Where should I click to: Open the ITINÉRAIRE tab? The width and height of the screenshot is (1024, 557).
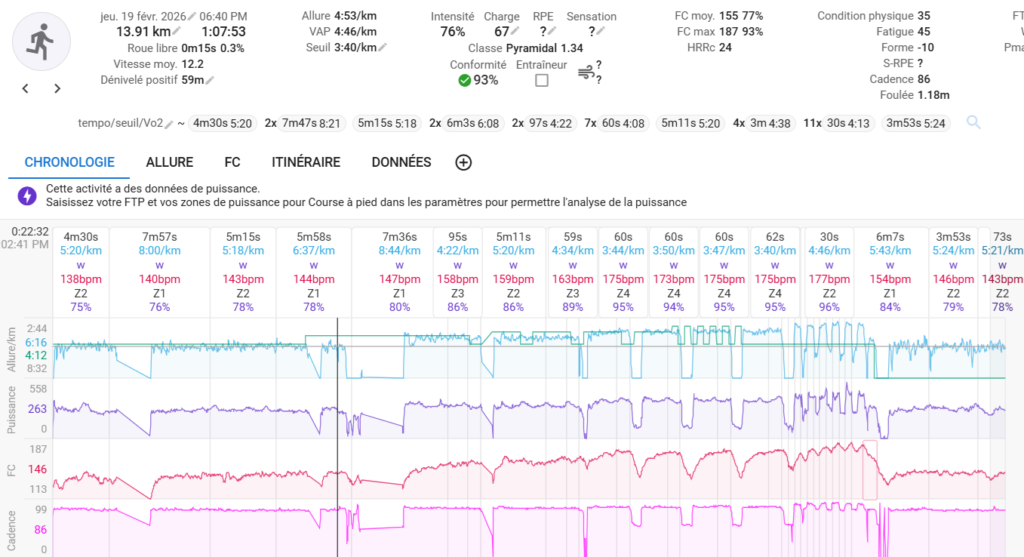tap(305, 162)
